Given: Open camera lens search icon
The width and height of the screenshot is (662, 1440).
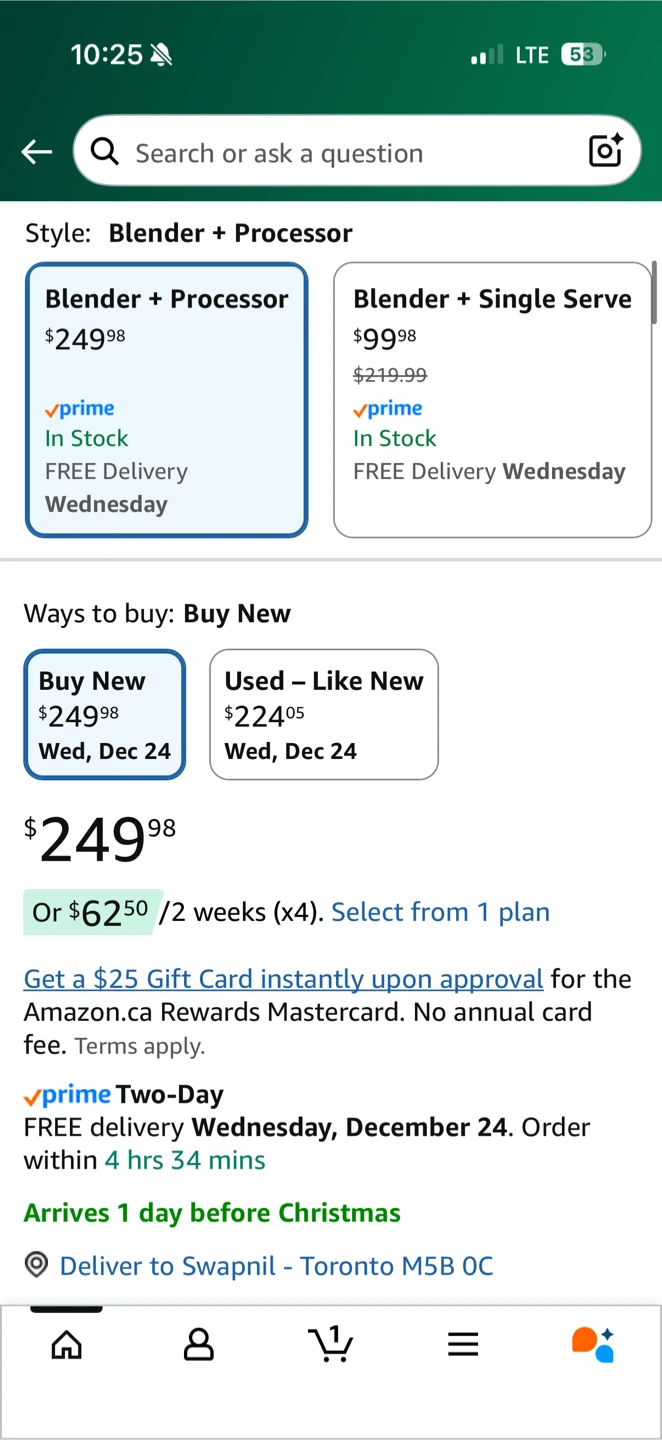Looking at the screenshot, I should (606, 151).
